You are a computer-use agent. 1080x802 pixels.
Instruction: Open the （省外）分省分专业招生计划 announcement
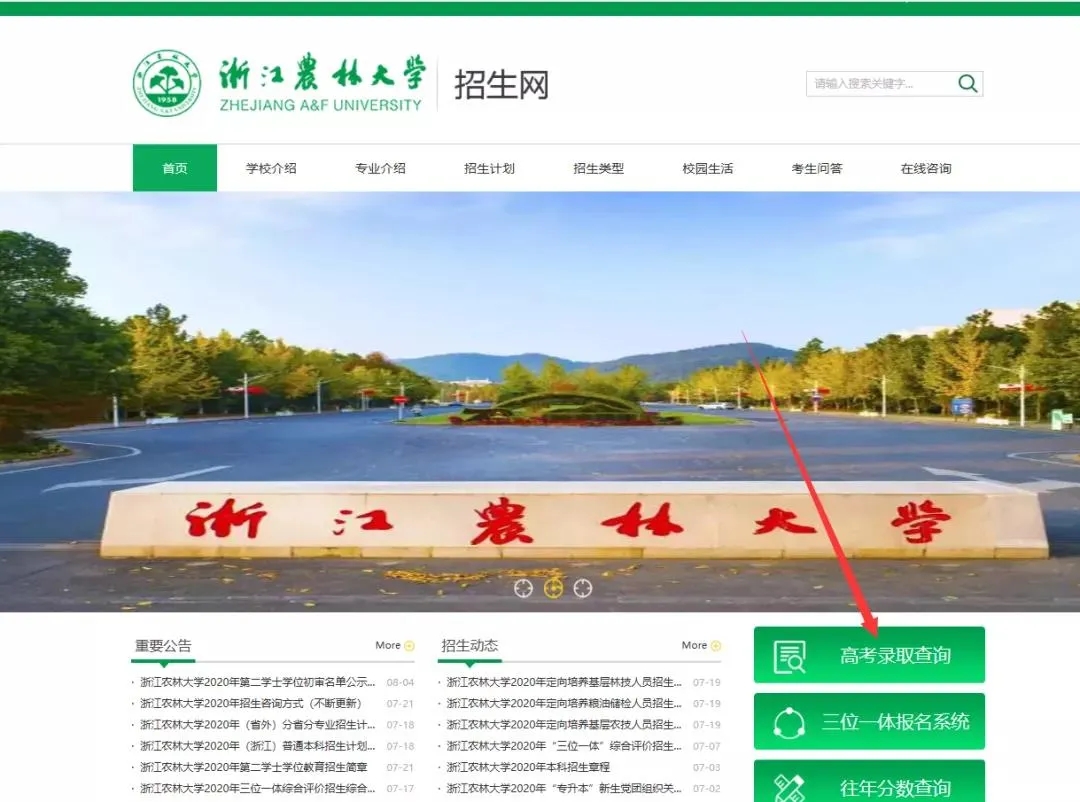click(x=258, y=725)
